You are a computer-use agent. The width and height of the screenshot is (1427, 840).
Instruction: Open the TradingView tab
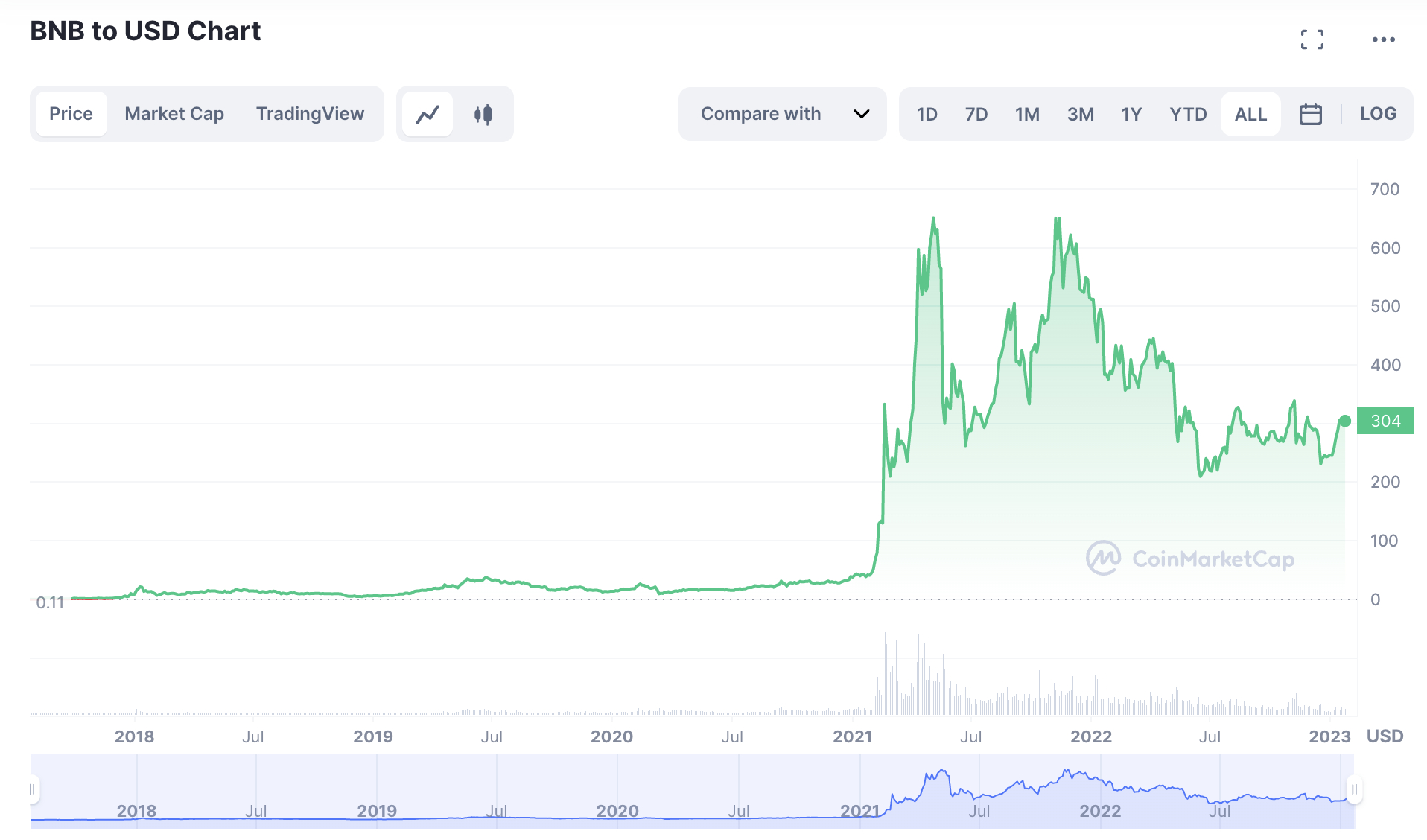click(310, 114)
